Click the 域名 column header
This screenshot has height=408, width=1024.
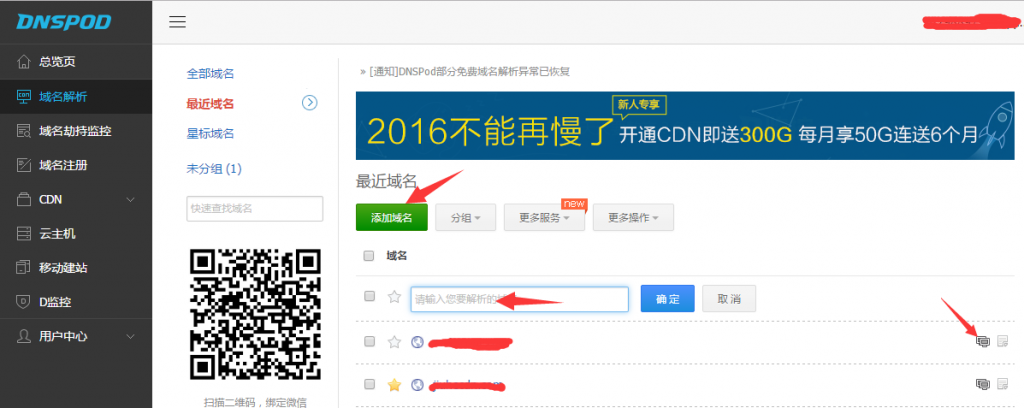pyautogui.click(x=396, y=256)
